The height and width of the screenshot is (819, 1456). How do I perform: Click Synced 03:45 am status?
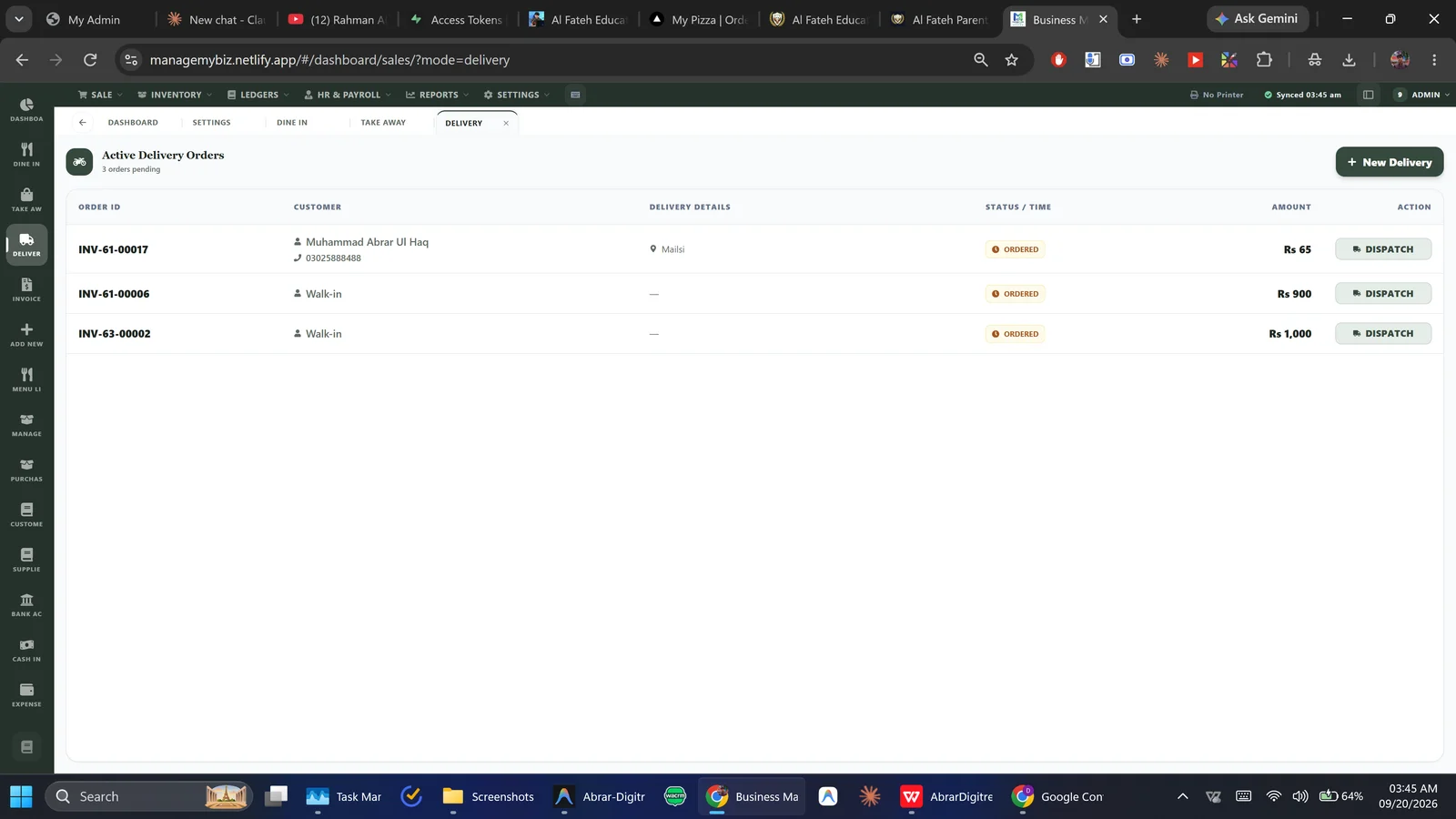coord(1302,95)
